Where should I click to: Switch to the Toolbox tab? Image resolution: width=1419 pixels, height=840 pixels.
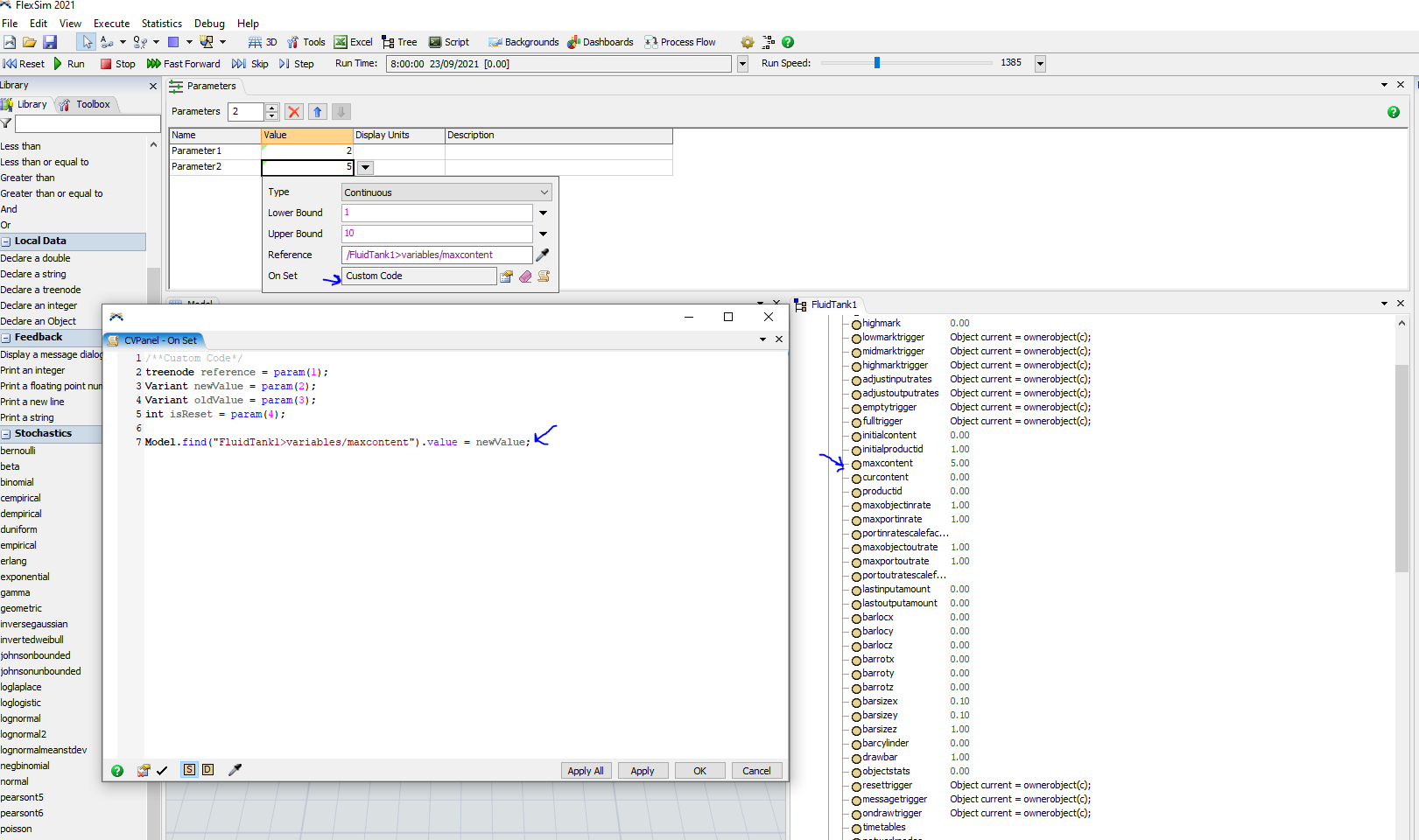86,105
